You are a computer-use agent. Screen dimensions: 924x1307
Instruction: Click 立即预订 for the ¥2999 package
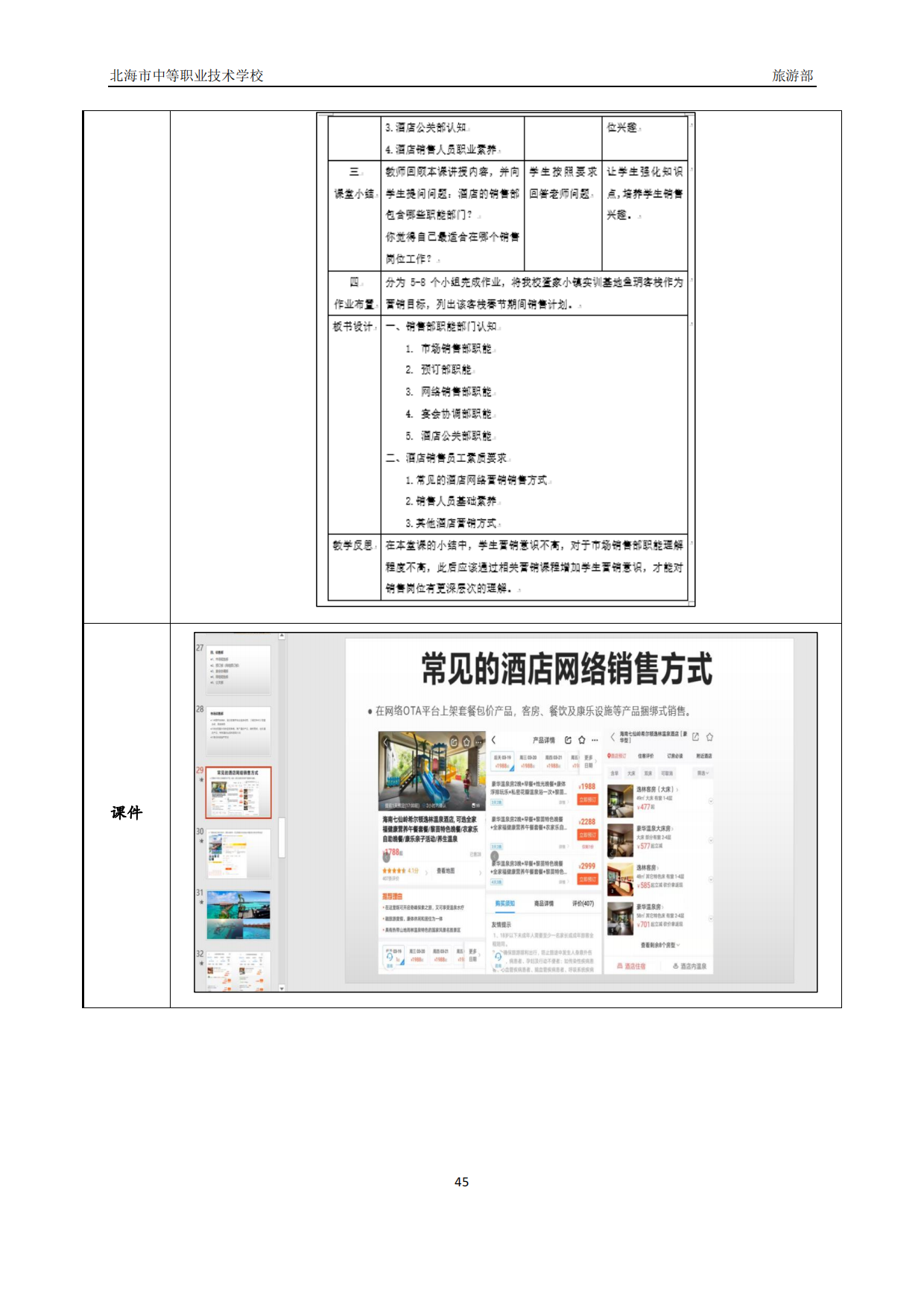click(587, 879)
